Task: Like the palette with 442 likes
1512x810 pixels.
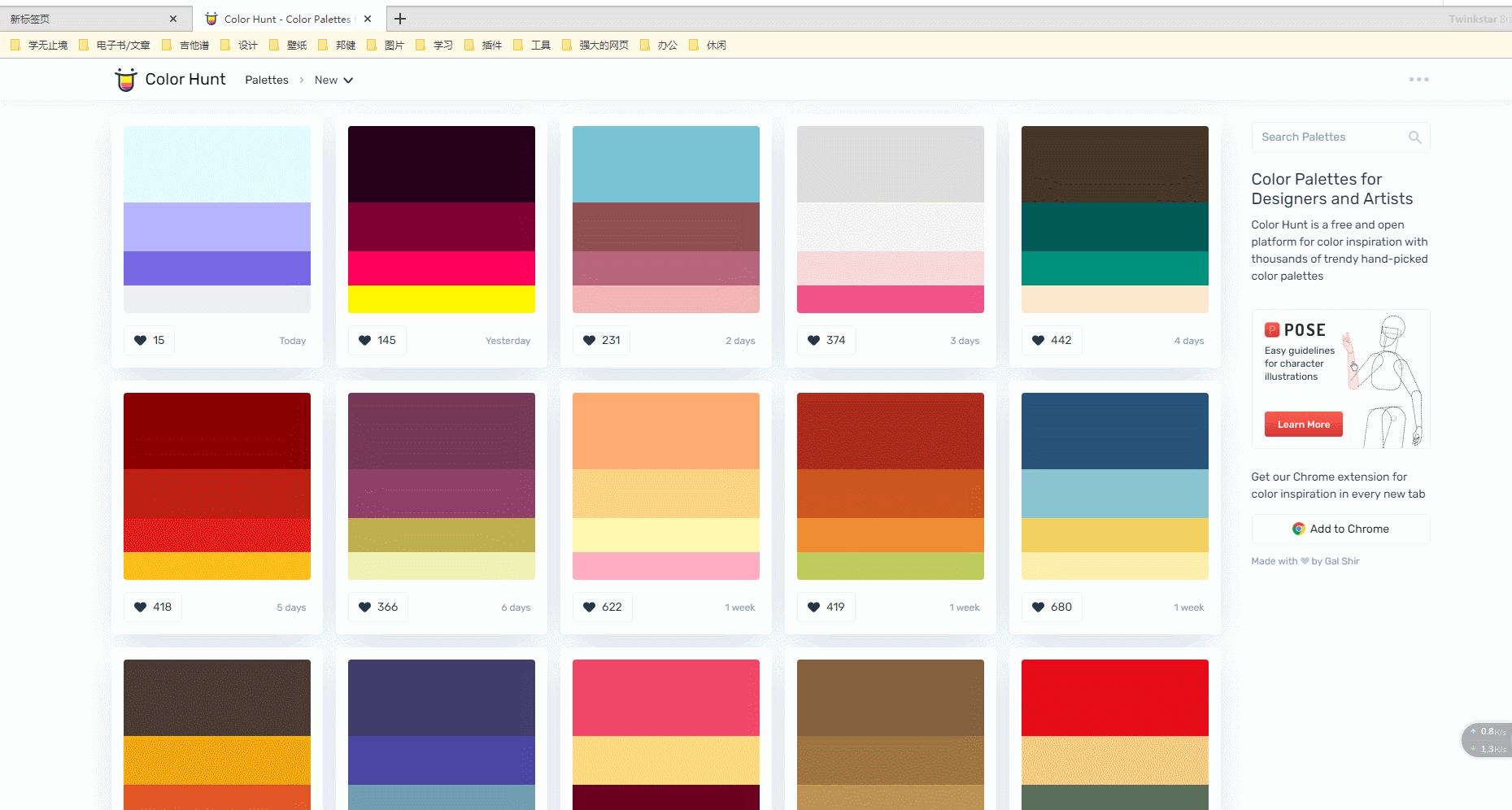Action: pyautogui.click(x=1052, y=340)
